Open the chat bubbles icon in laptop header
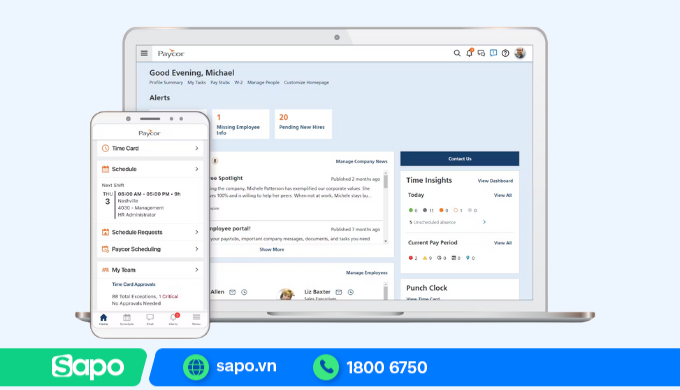The width and height of the screenshot is (680, 390). point(481,53)
